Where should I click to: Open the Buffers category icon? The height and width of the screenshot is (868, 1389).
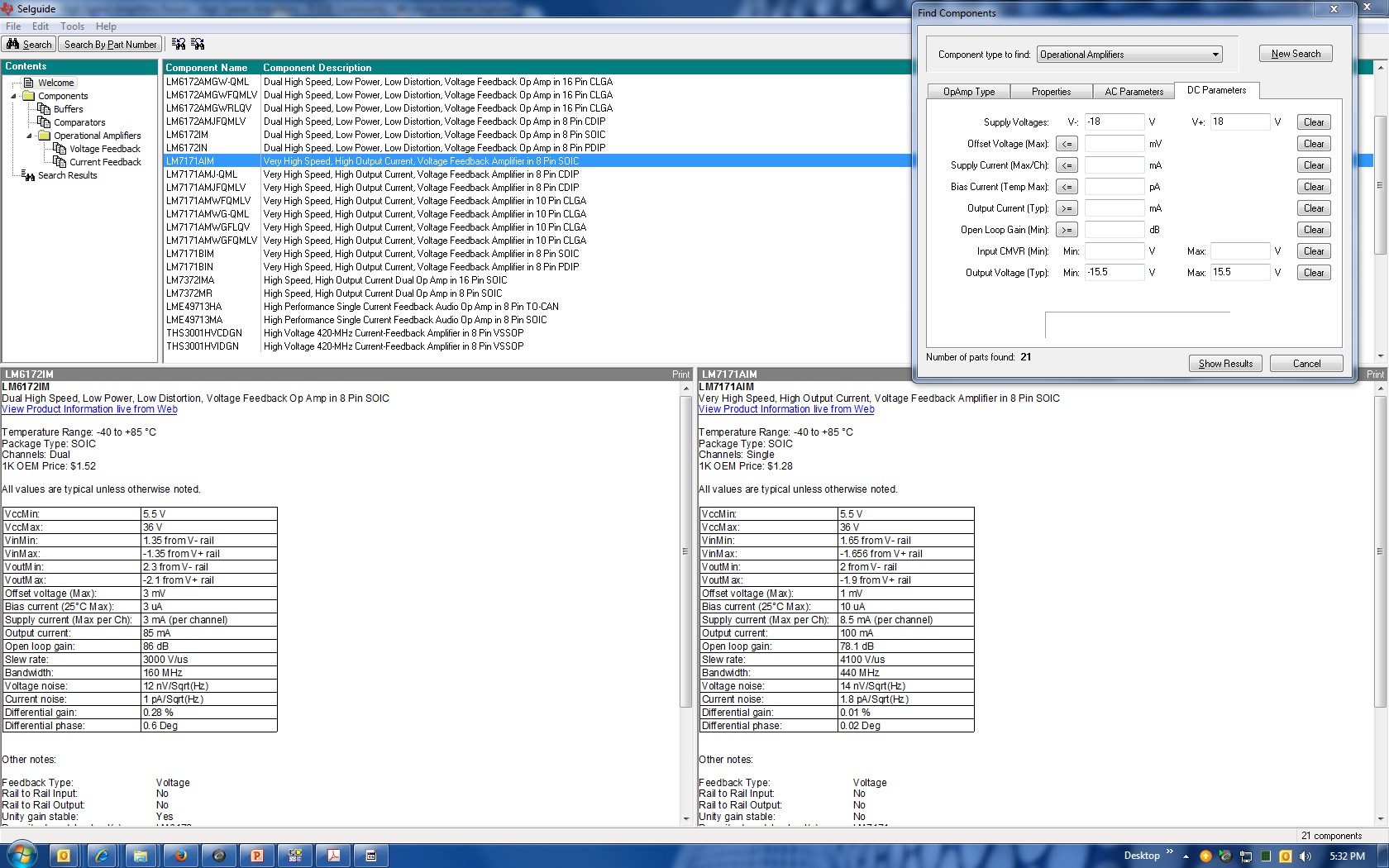click(44, 109)
